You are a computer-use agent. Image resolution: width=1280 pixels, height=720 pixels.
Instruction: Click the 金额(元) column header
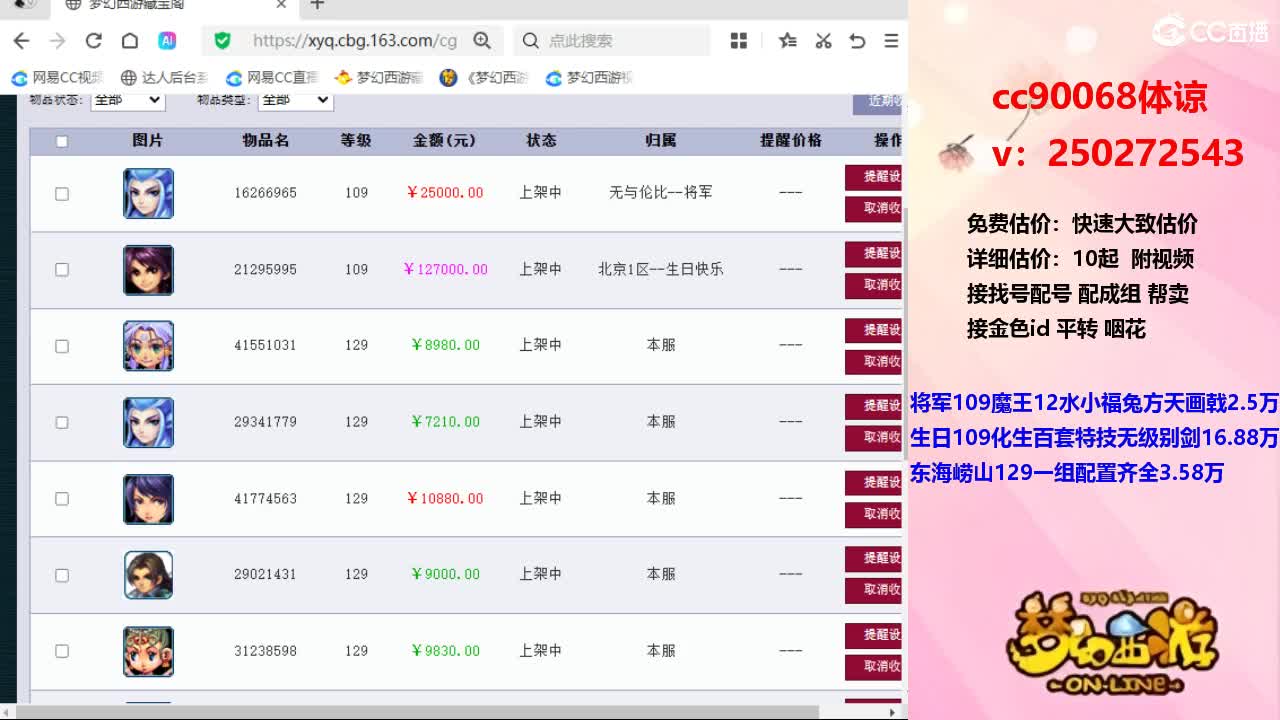(445, 141)
